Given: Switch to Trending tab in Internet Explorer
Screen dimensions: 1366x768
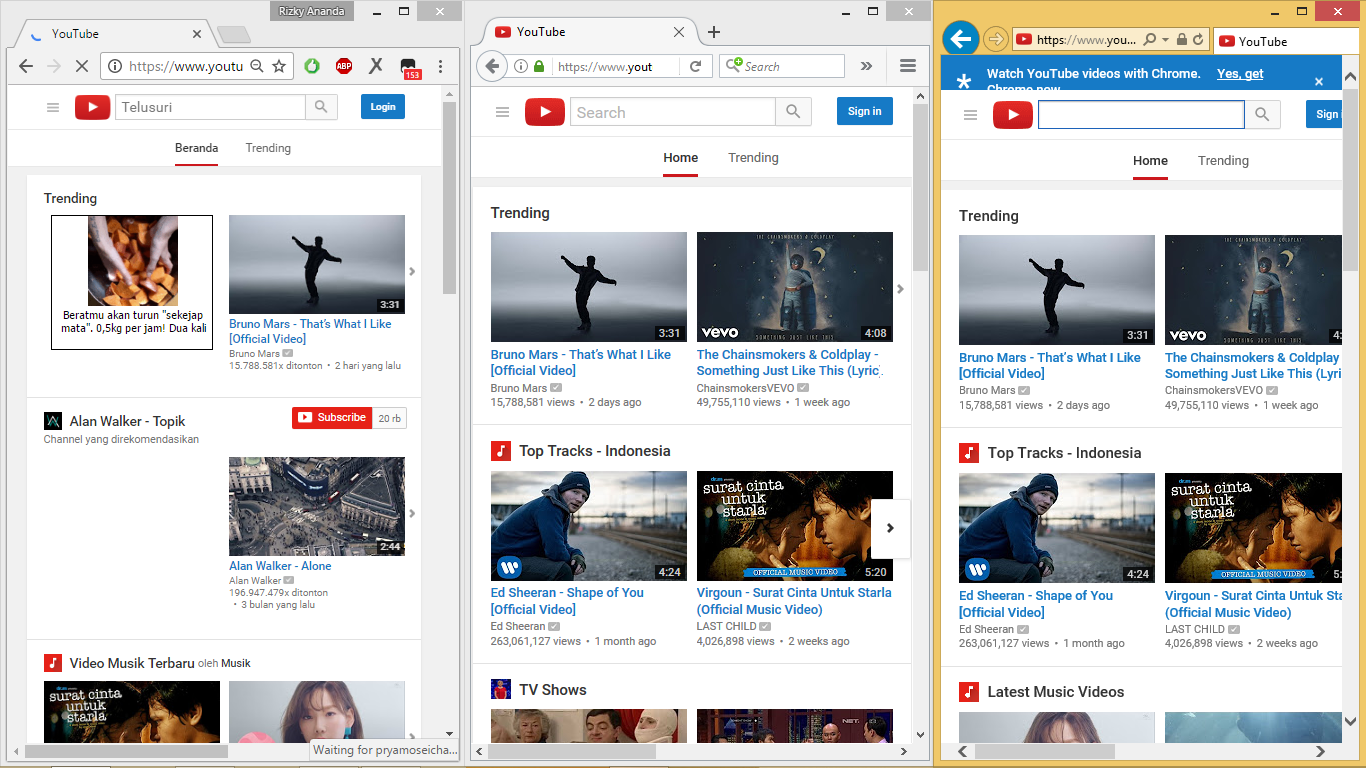Looking at the screenshot, I should [x=1223, y=161].
